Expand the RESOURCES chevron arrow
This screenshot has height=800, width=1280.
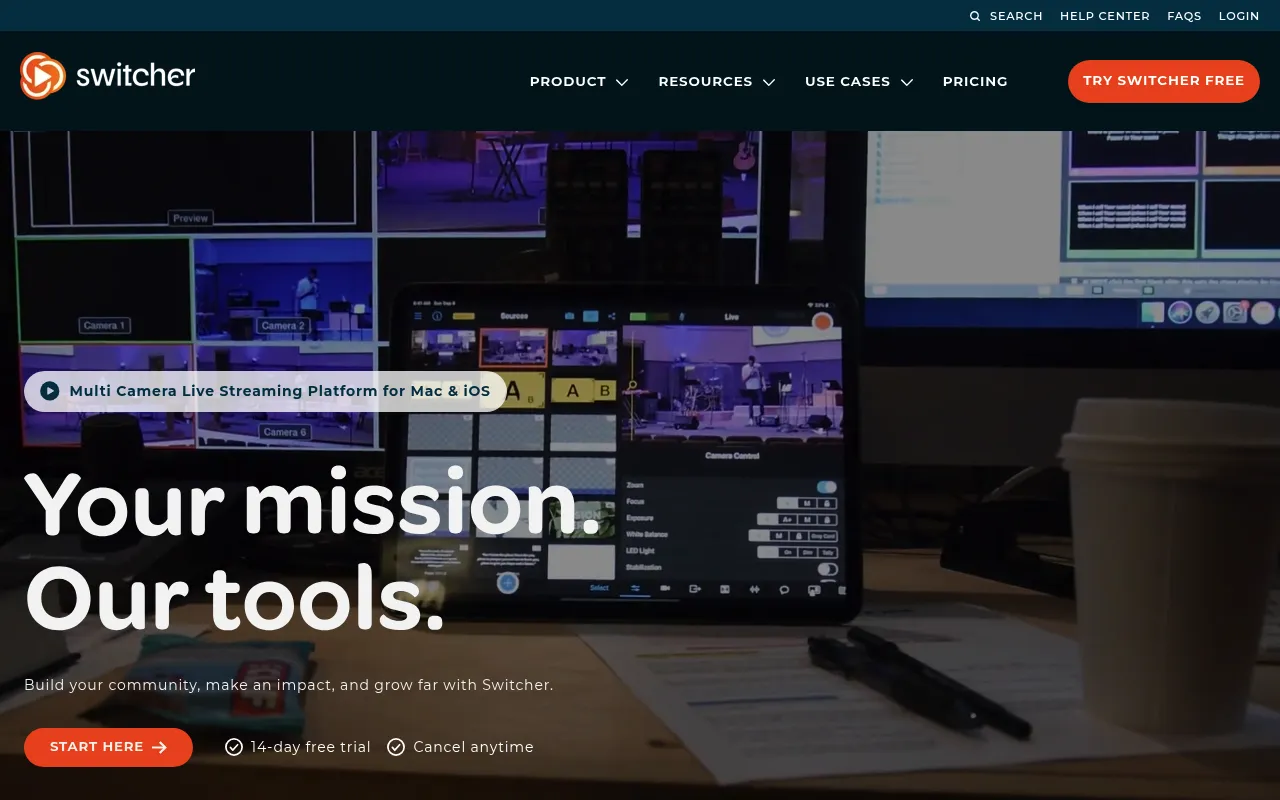[x=769, y=82]
